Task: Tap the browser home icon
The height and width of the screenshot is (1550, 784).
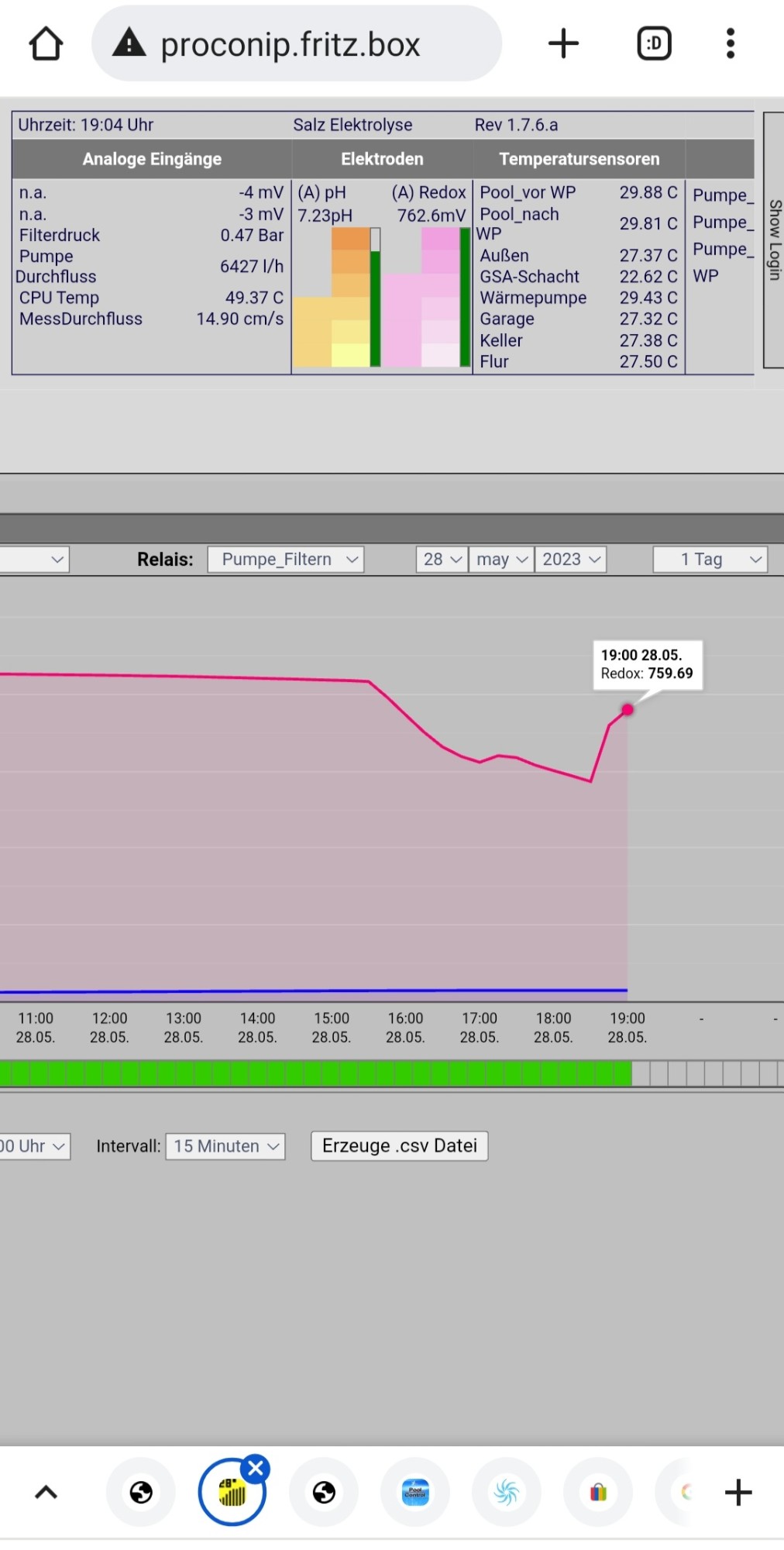Action: pos(46,44)
